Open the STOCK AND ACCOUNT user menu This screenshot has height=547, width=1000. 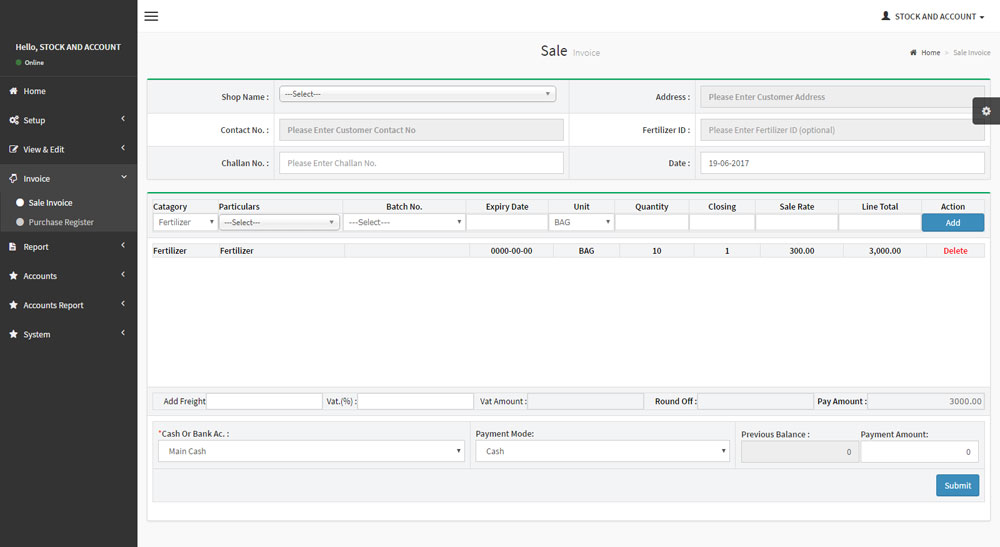933,17
